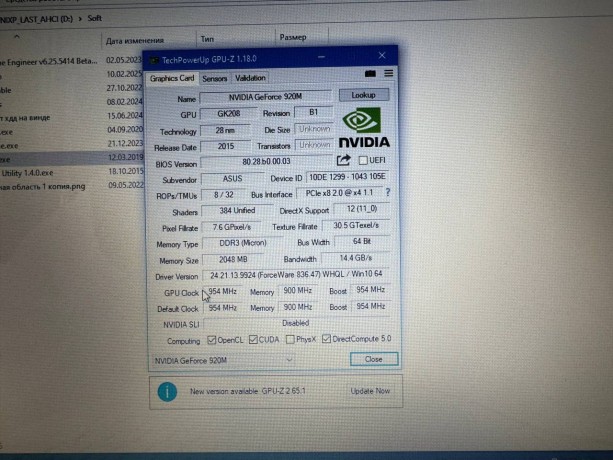This screenshot has height=460, width=613.
Task: Toggle the DirectCompute 5.0 checkbox
Action: 326,339
